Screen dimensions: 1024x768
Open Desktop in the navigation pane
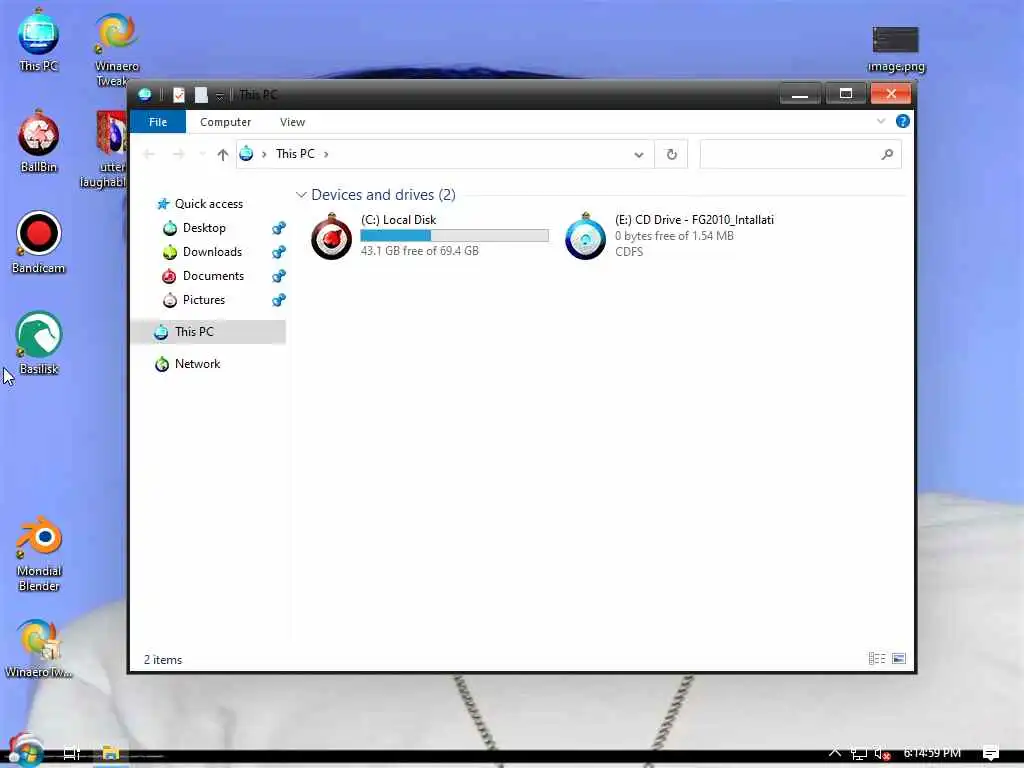[x=195, y=228]
